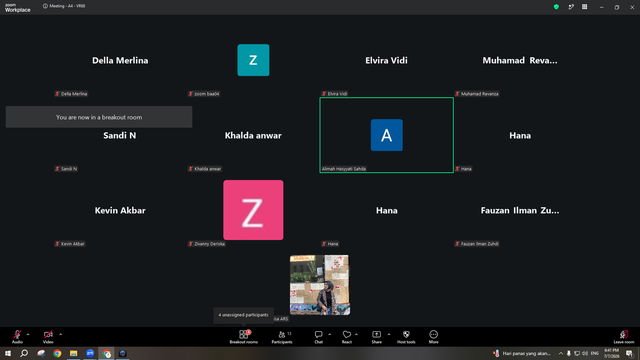Select the Sandi N participant tile
This screenshot has width=640, height=360.
120,136
